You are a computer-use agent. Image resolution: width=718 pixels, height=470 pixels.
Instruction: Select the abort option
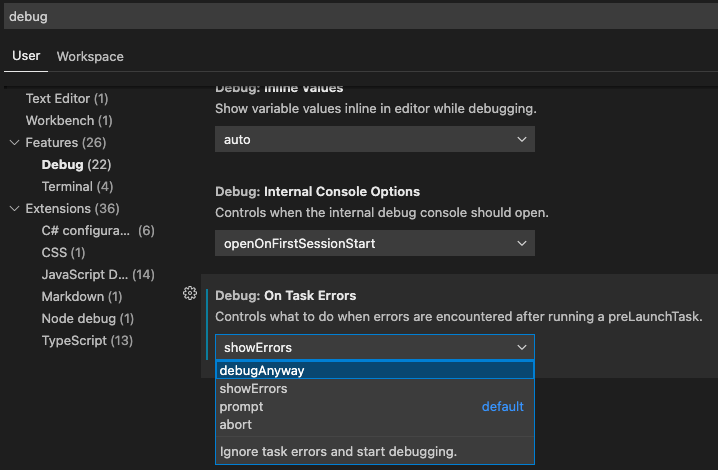[375, 425]
